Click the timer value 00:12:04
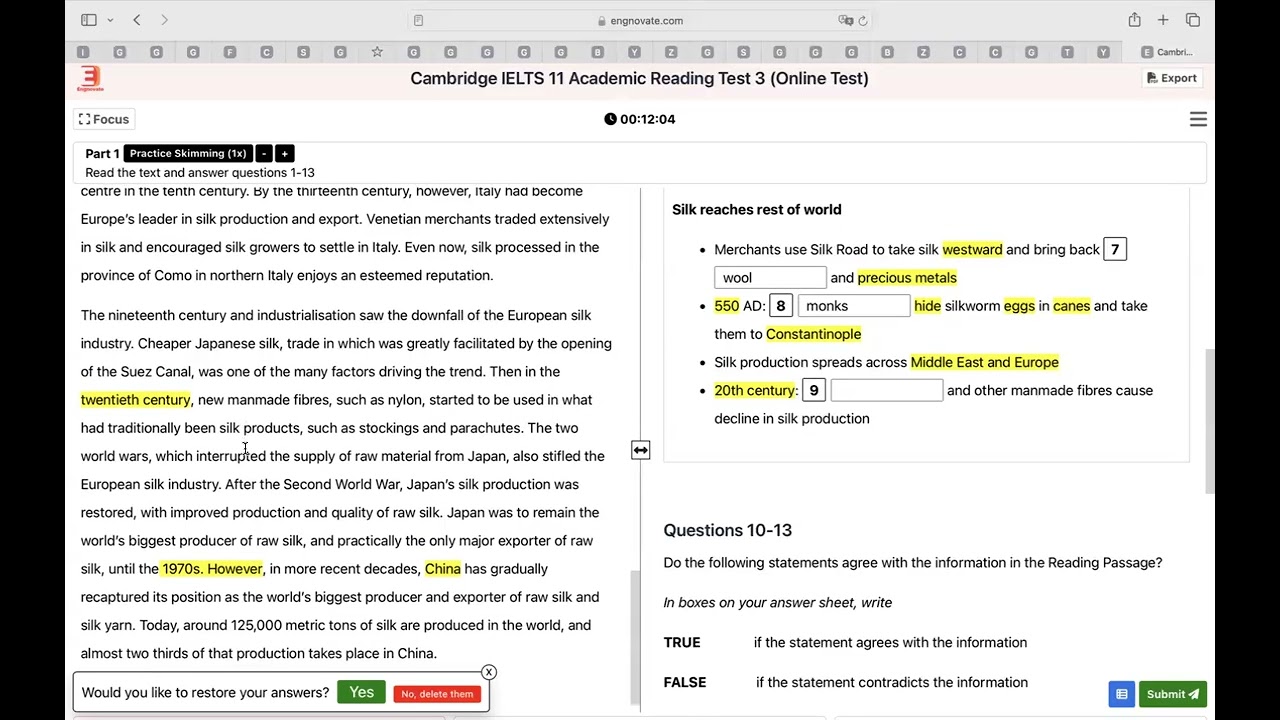 pos(647,119)
